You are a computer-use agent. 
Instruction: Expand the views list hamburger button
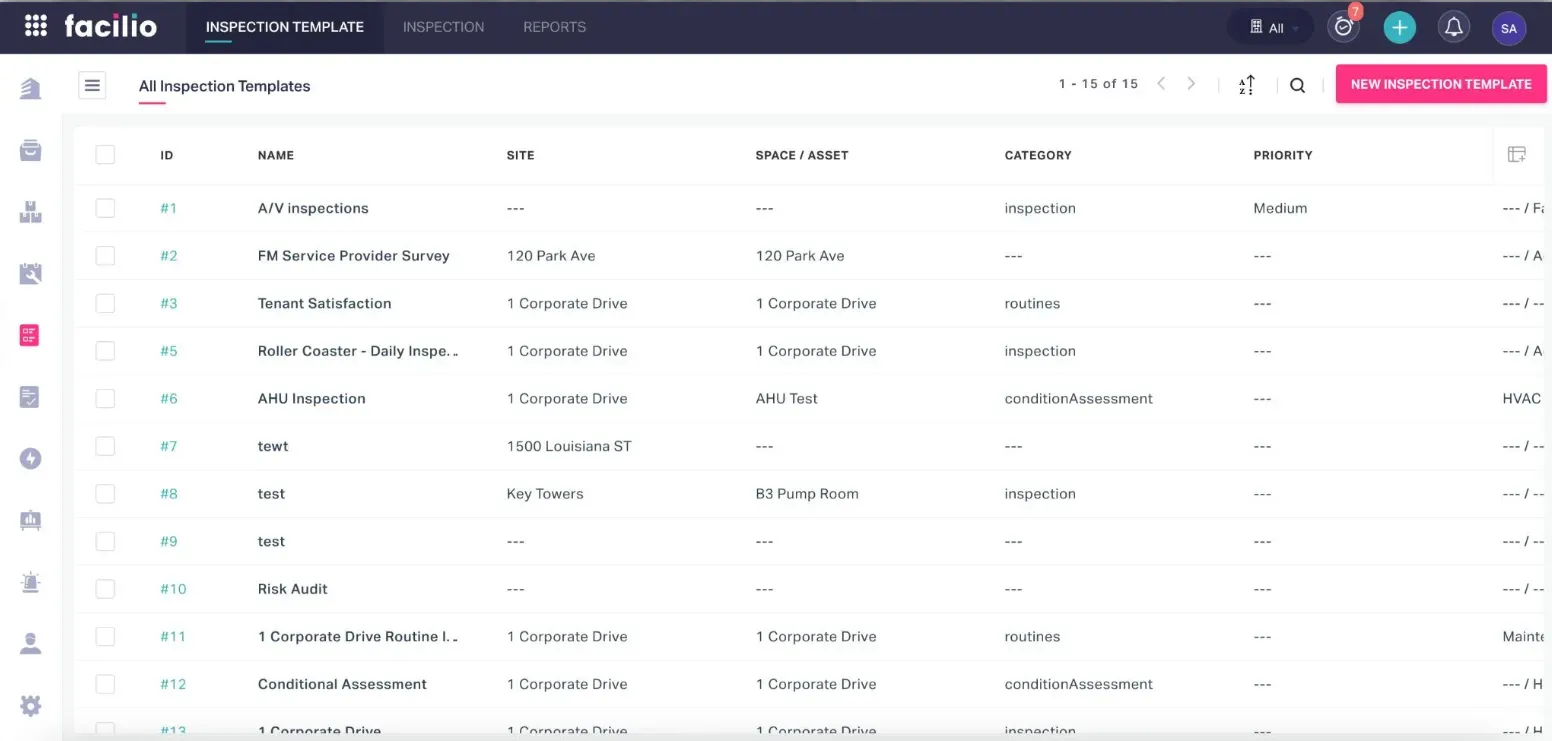tap(93, 86)
